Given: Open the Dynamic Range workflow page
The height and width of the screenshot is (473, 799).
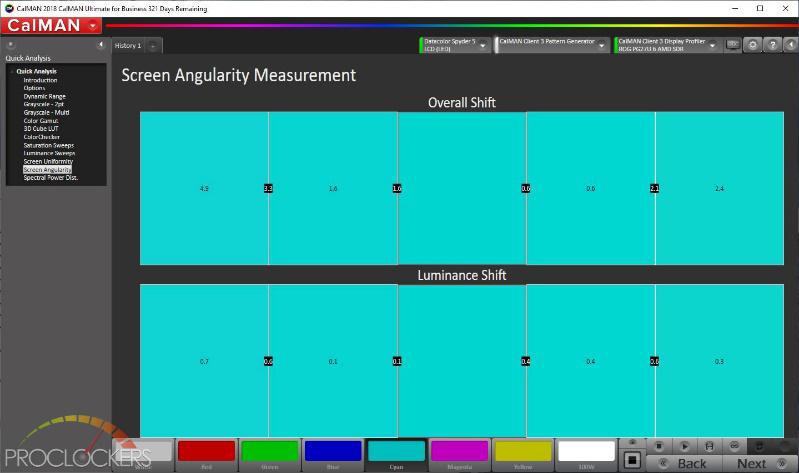Looking at the screenshot, I should (x=44, y=96).
